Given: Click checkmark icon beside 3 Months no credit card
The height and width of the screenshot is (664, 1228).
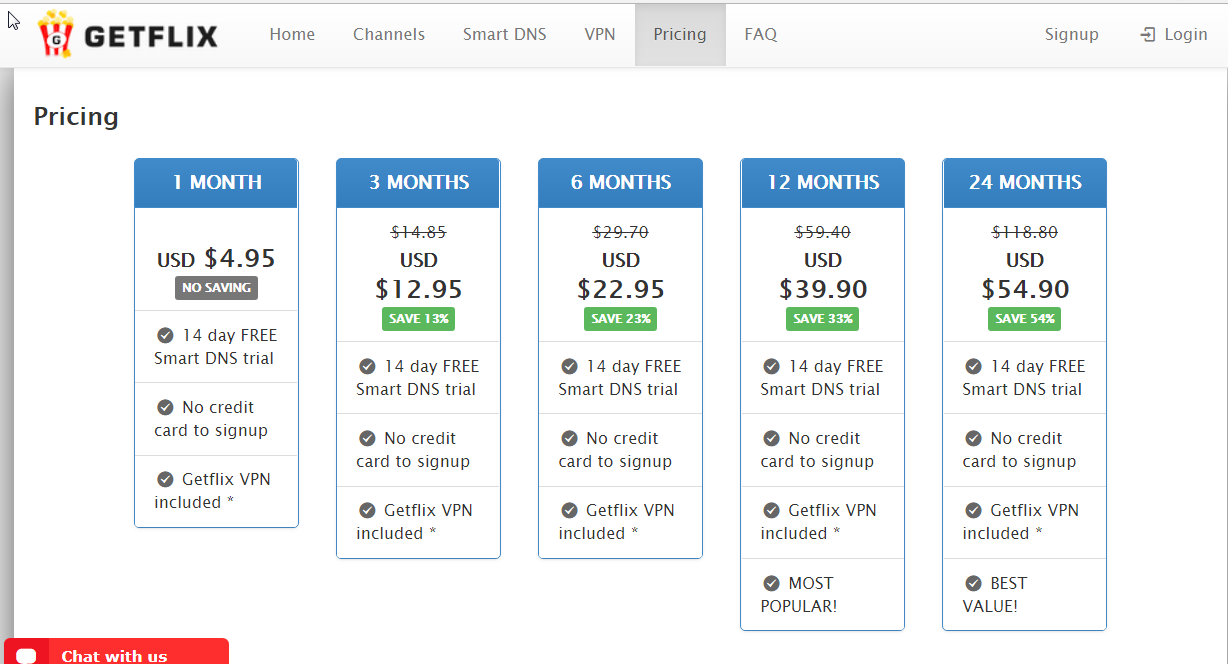Looking at the screenshot, I should point(367,438).
